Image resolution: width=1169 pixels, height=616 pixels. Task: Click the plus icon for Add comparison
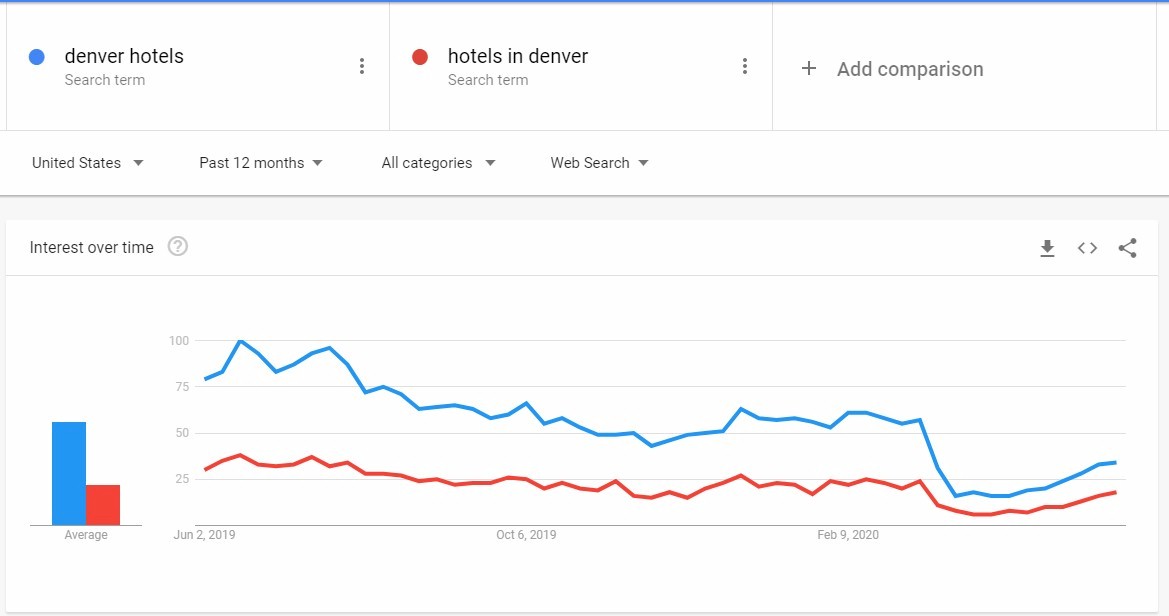(x=809, y=69)
